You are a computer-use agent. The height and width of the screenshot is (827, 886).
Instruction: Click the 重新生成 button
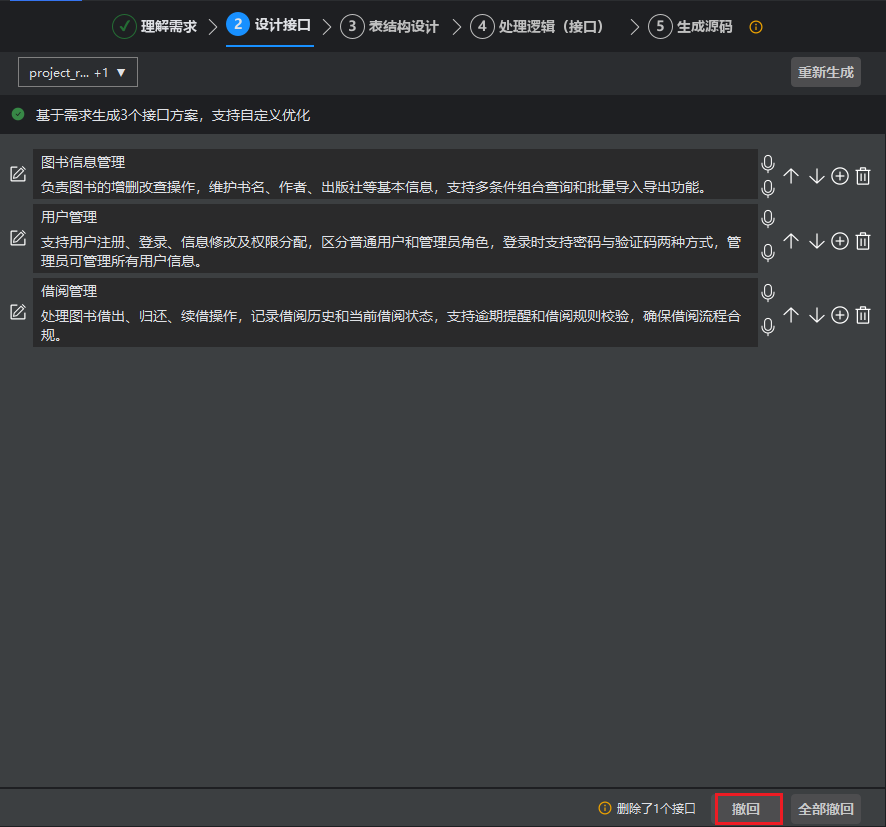(825, 72)
